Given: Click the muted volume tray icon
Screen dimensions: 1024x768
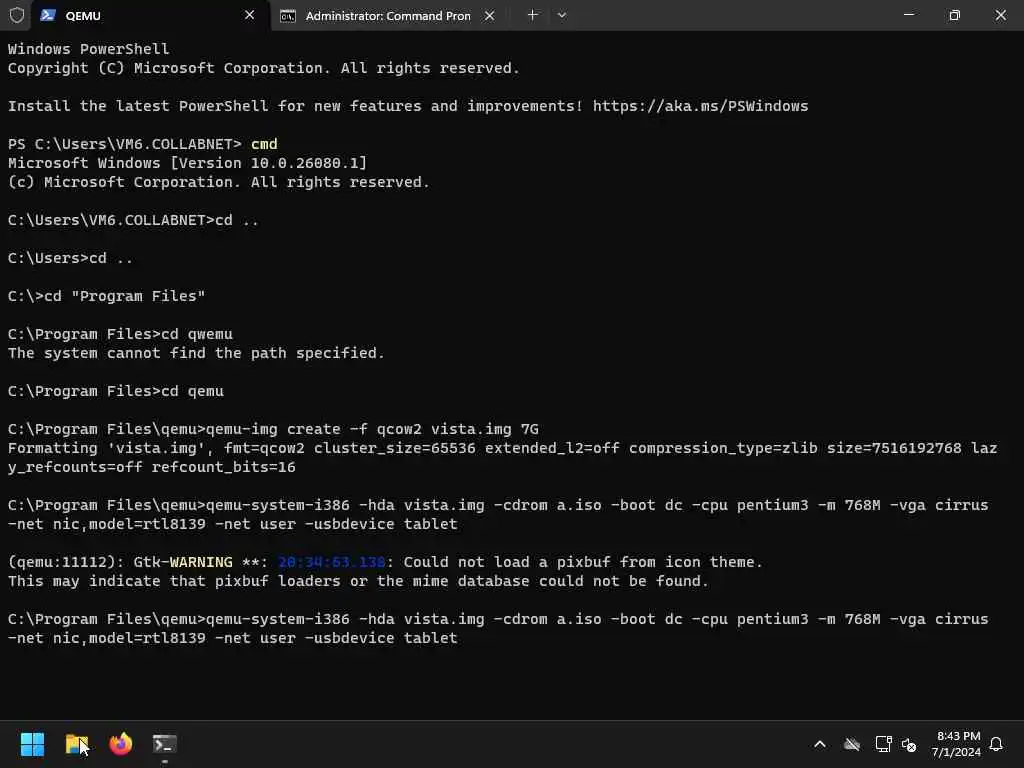Looking at the screenshot, I should [x=909, y=744].
